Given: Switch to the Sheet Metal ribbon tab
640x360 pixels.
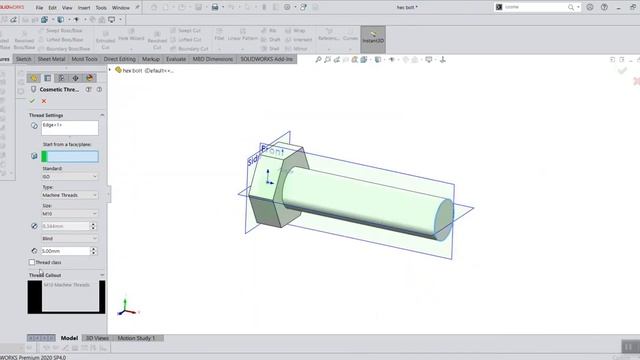Looking at the screenshot, I should point(51,59).
